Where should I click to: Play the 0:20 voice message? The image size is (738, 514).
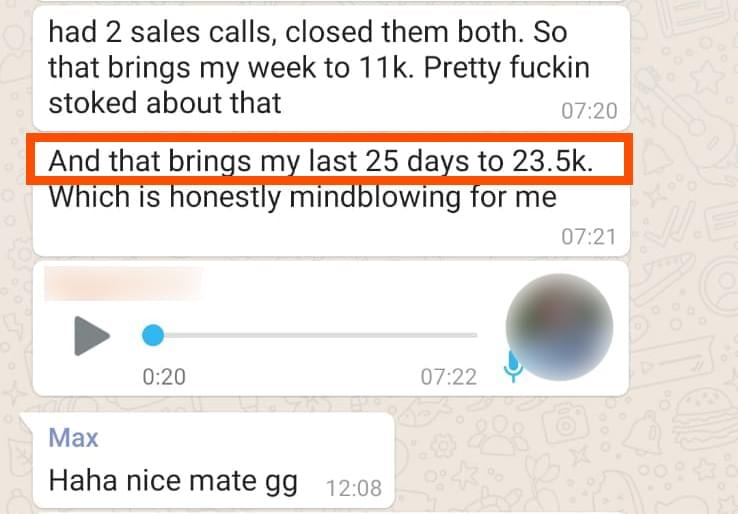click(92, 336)
